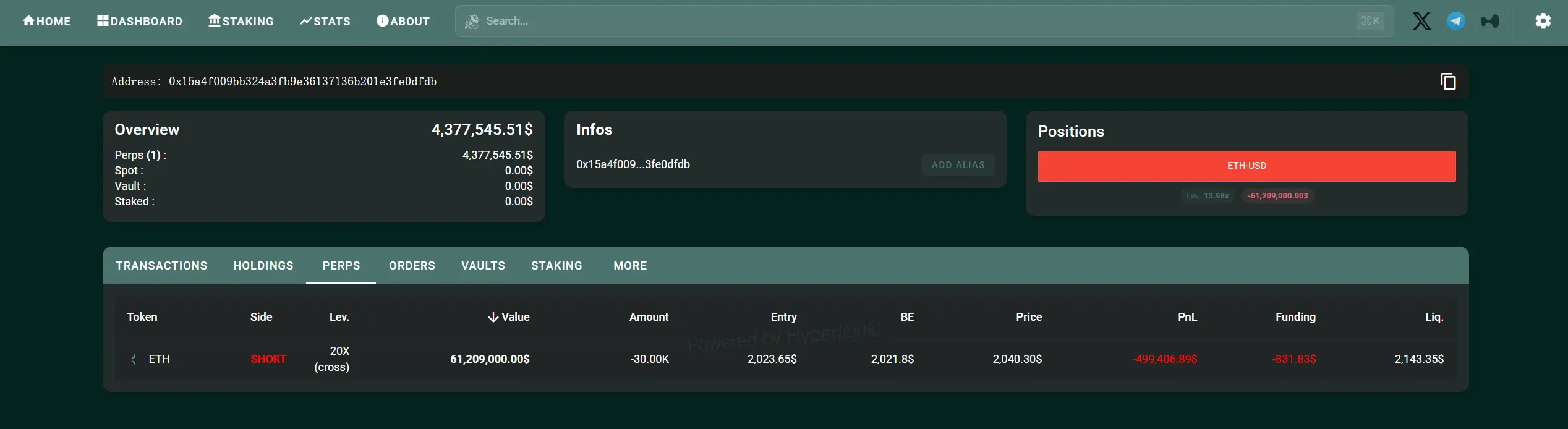Sort table by Entry column header

(x=783, y=317)
